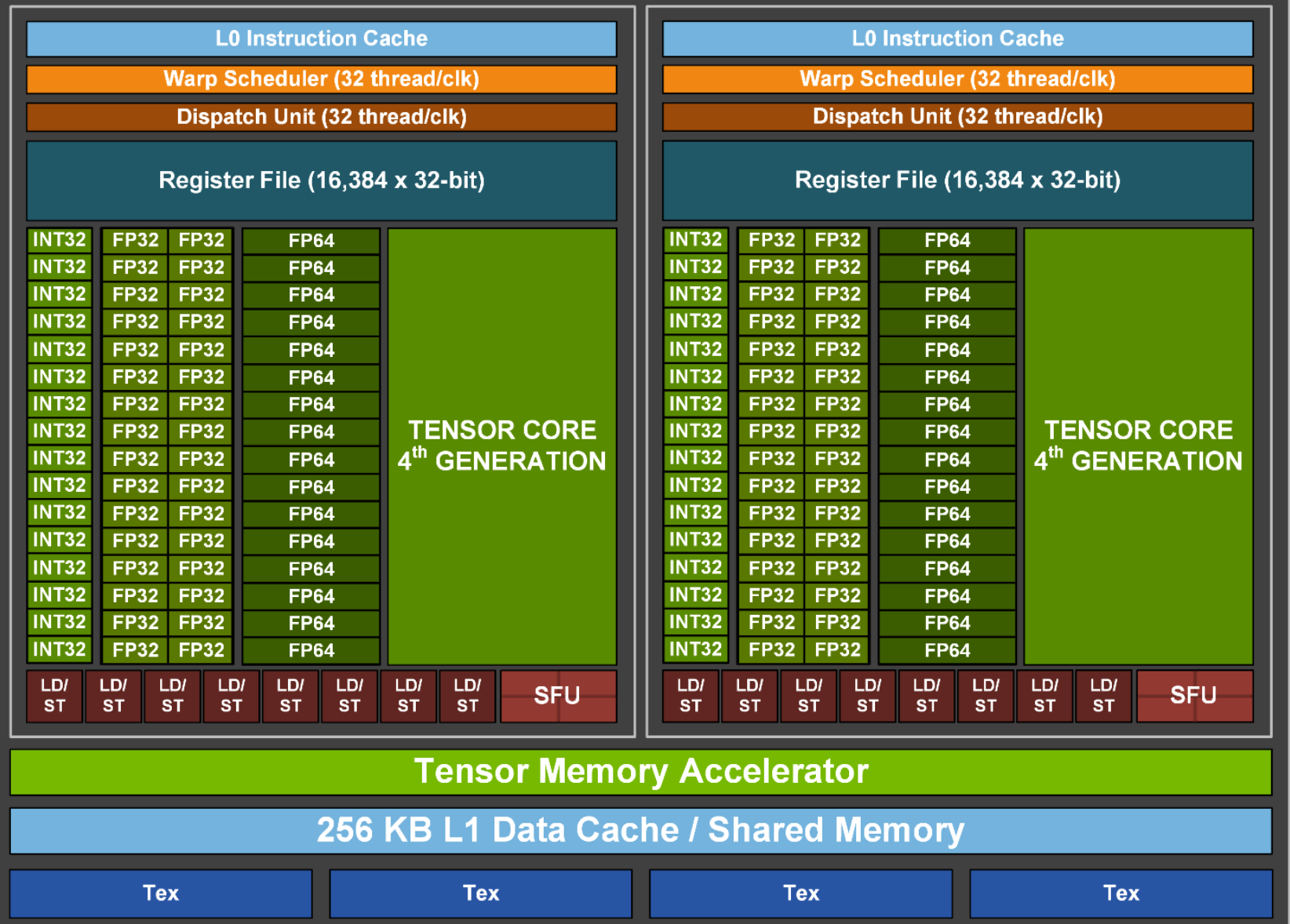This screenshot has height=924, width=1290.
Task: Click the right Tensor Core 4th Generation block
Action: [x=1139, y=446]
